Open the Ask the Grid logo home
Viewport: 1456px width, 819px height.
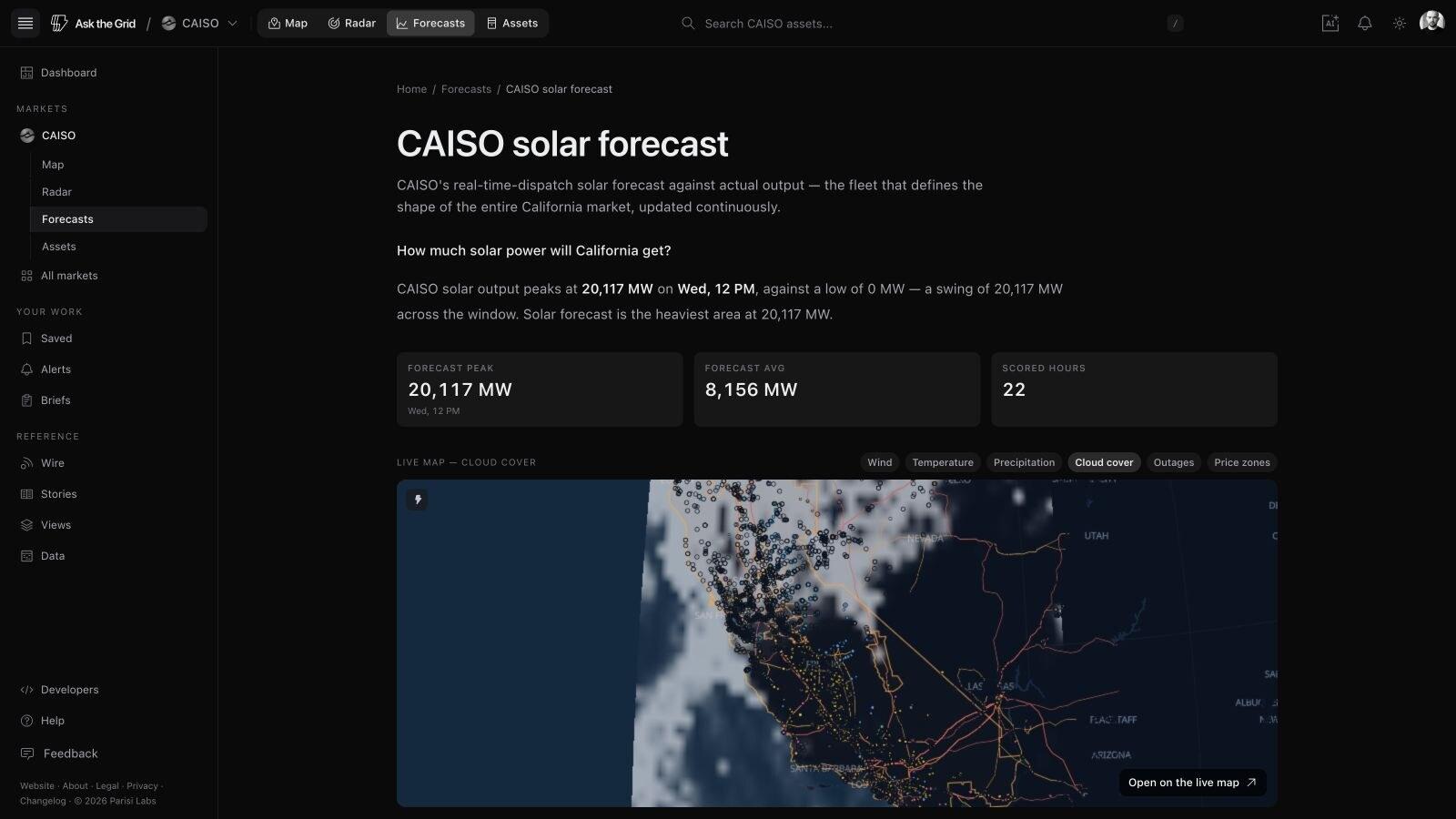(93, 24)
